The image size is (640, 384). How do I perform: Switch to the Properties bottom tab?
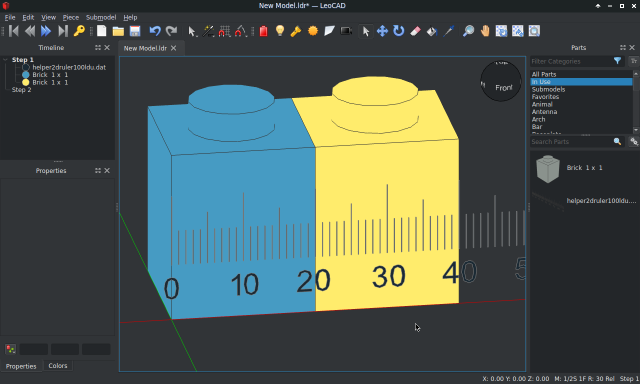click(x=21, y=366)
